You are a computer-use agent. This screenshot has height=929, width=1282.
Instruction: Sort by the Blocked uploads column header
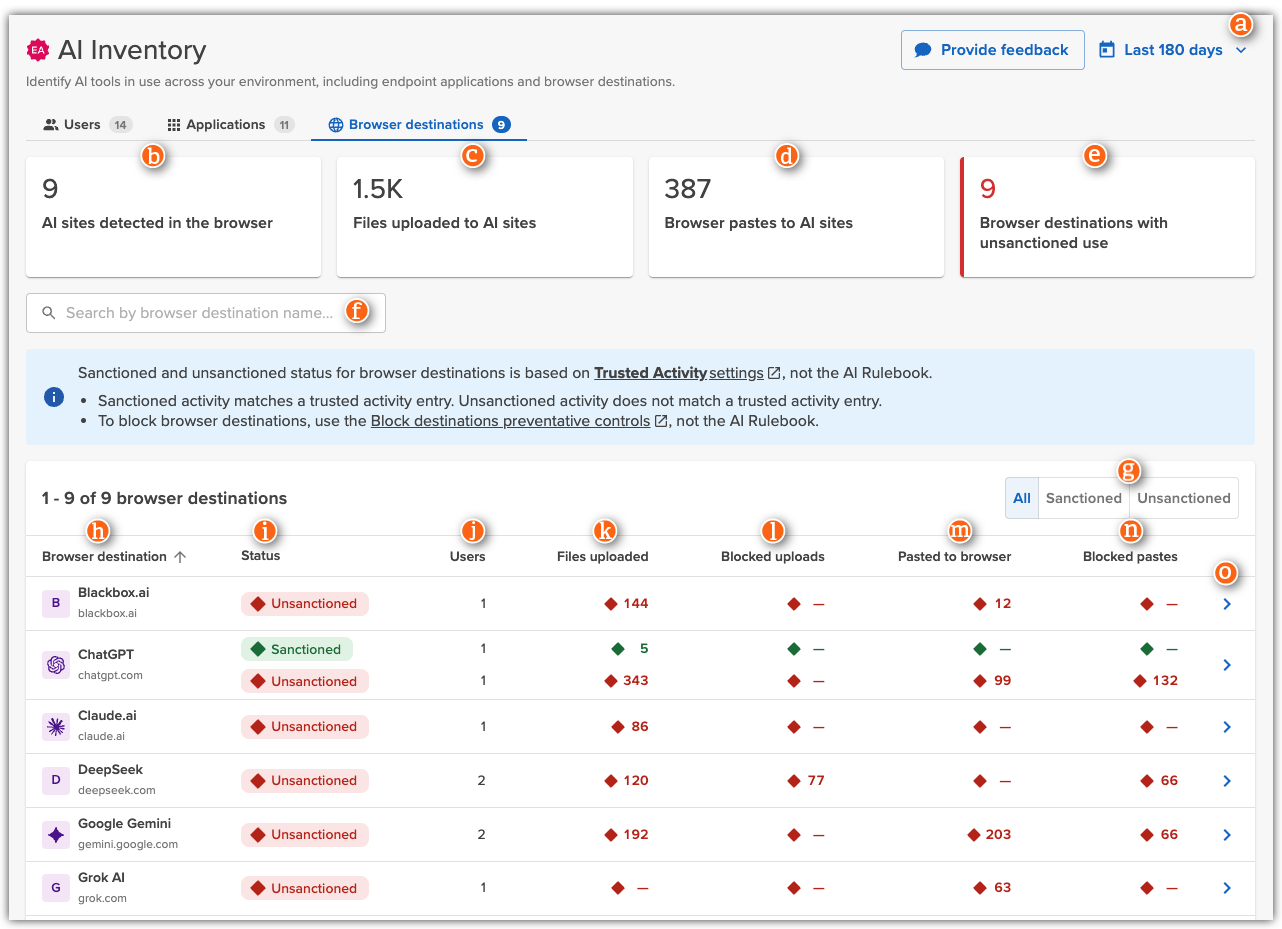tap(773, 556)
